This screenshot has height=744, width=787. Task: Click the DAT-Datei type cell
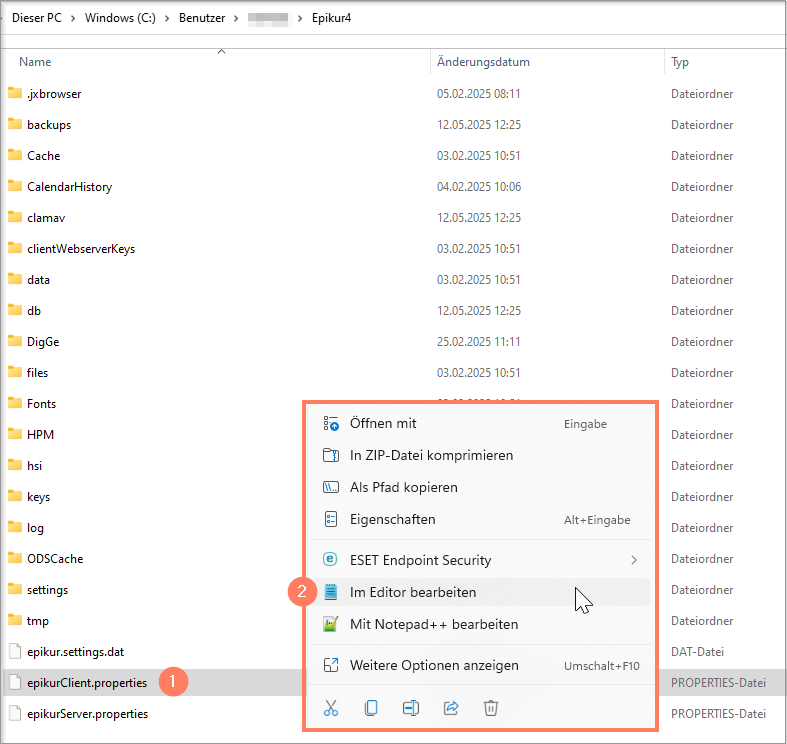(697, 652)
